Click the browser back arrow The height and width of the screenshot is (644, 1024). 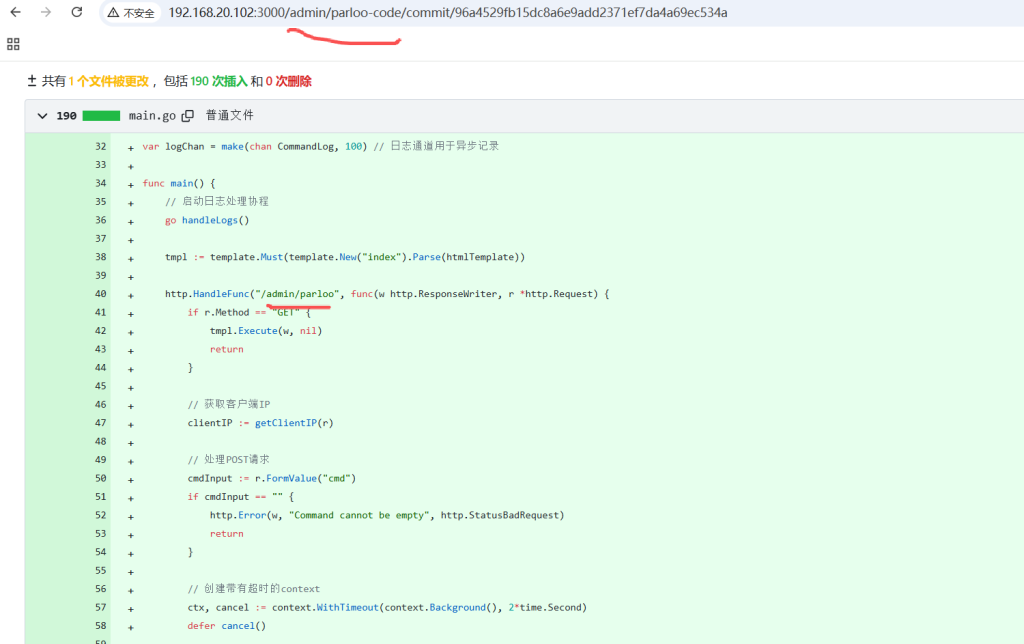tap(15, 13)
